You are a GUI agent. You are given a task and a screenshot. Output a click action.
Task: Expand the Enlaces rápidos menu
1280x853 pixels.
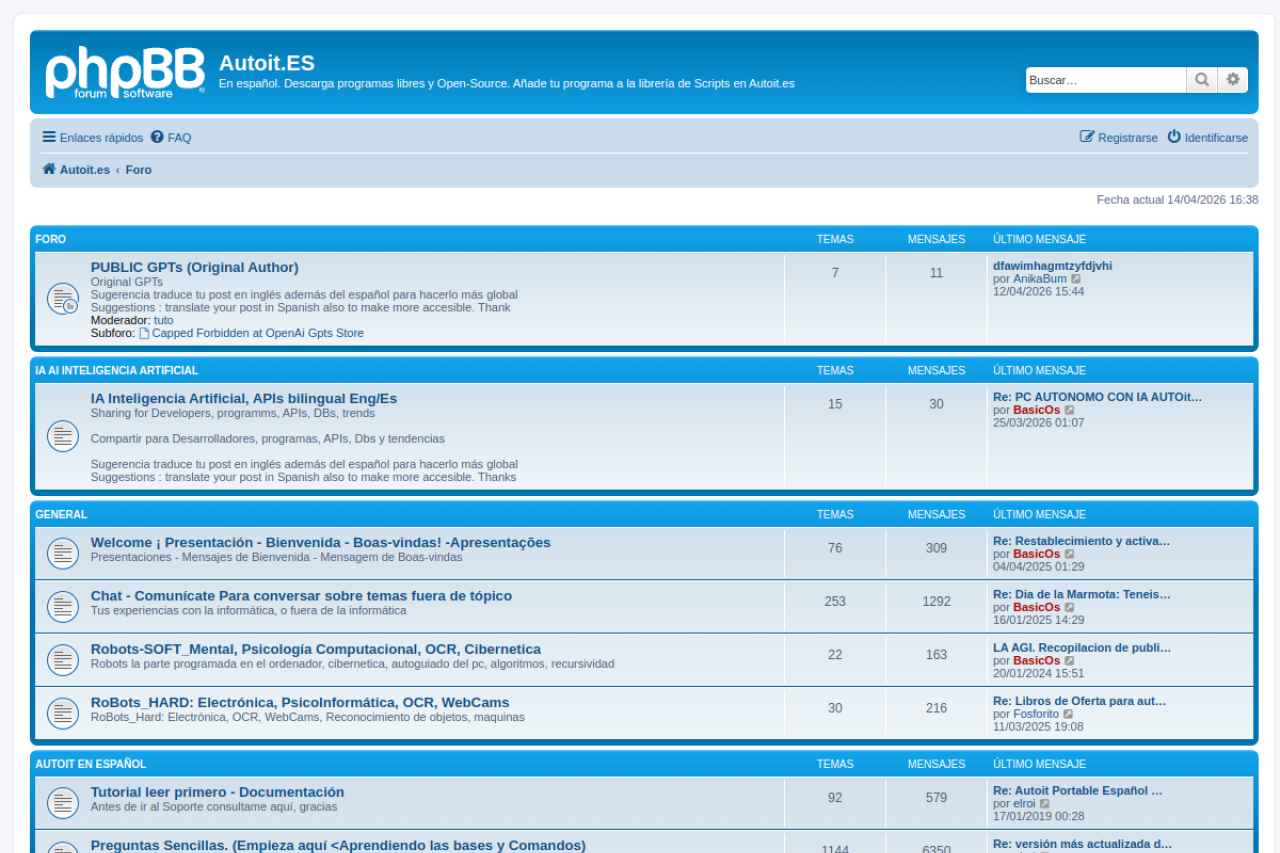(92, 138)
